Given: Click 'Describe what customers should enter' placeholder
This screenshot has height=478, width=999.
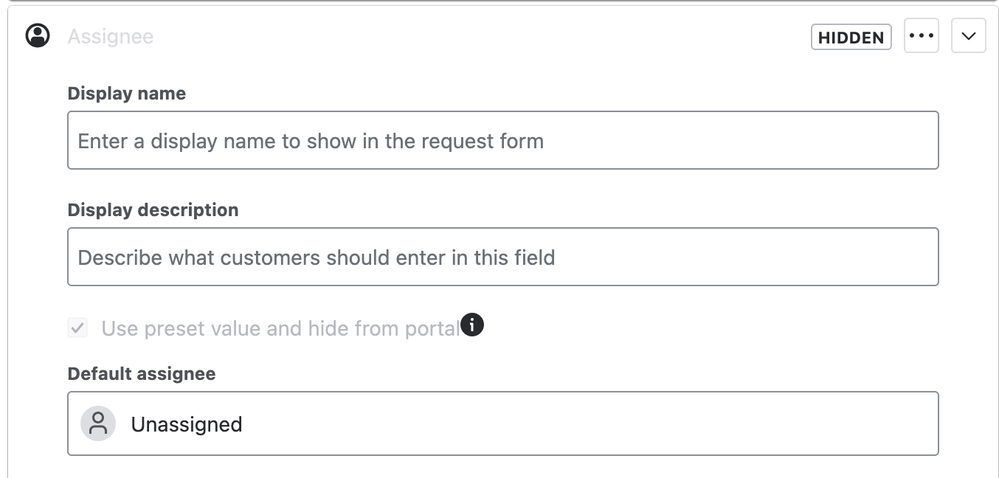Looking at the screenshot, I should pyautogui.click(x=316, y=257).
